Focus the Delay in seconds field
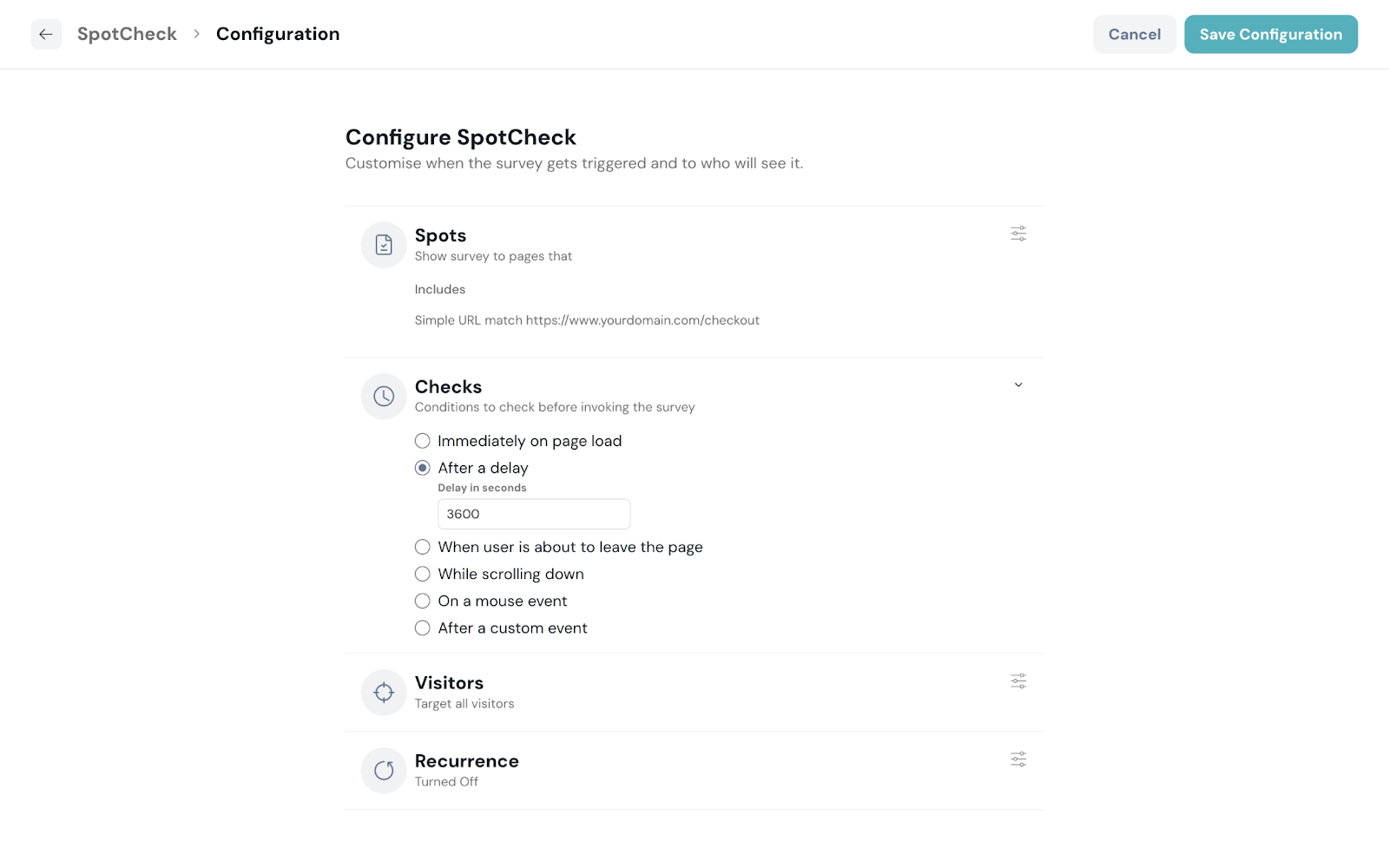Screen dimensions: 1389x868 click(534, 514)
